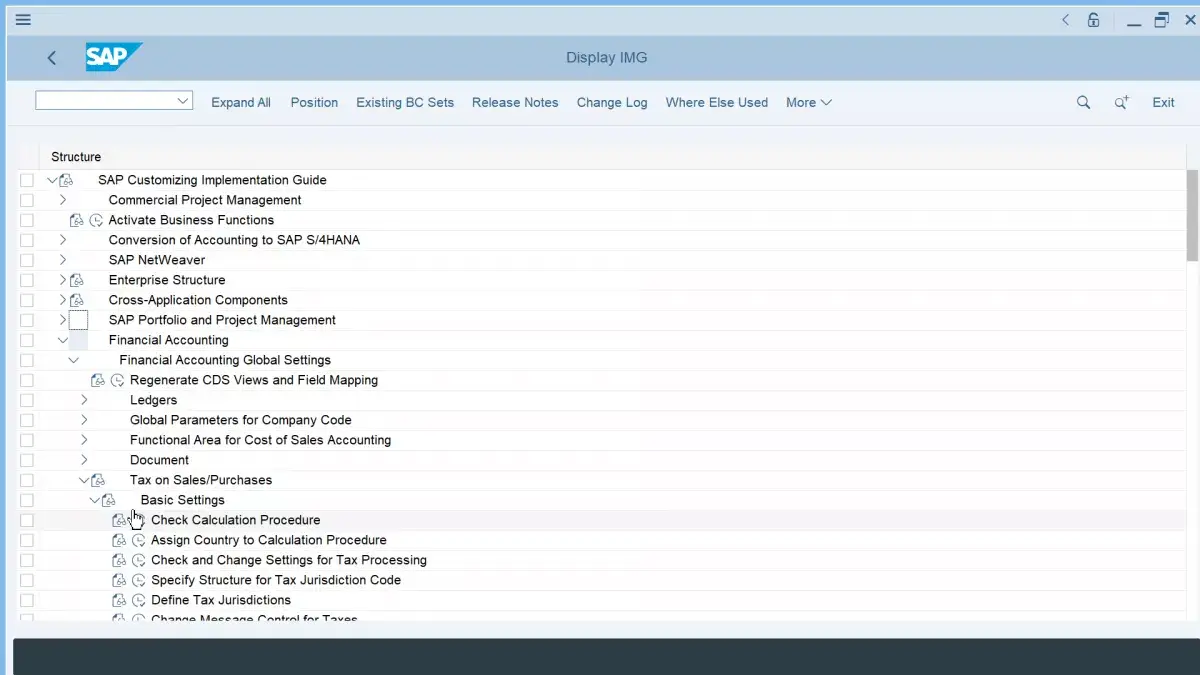Viewport: 1200px width, 675px height.
Task: Click the Structure column header
Action: [x=76, y=157]
